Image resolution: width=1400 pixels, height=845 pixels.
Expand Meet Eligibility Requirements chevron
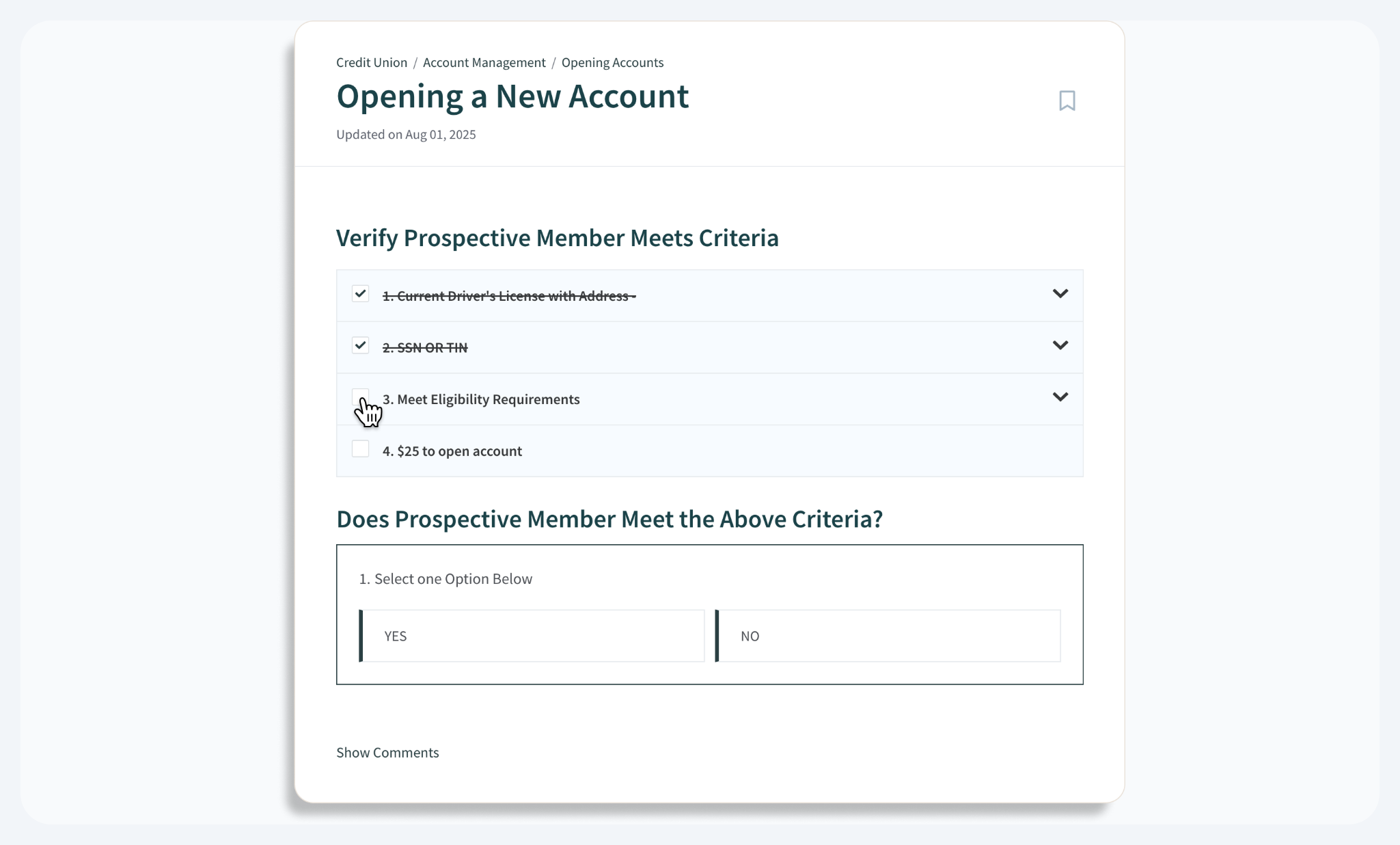1060,397
